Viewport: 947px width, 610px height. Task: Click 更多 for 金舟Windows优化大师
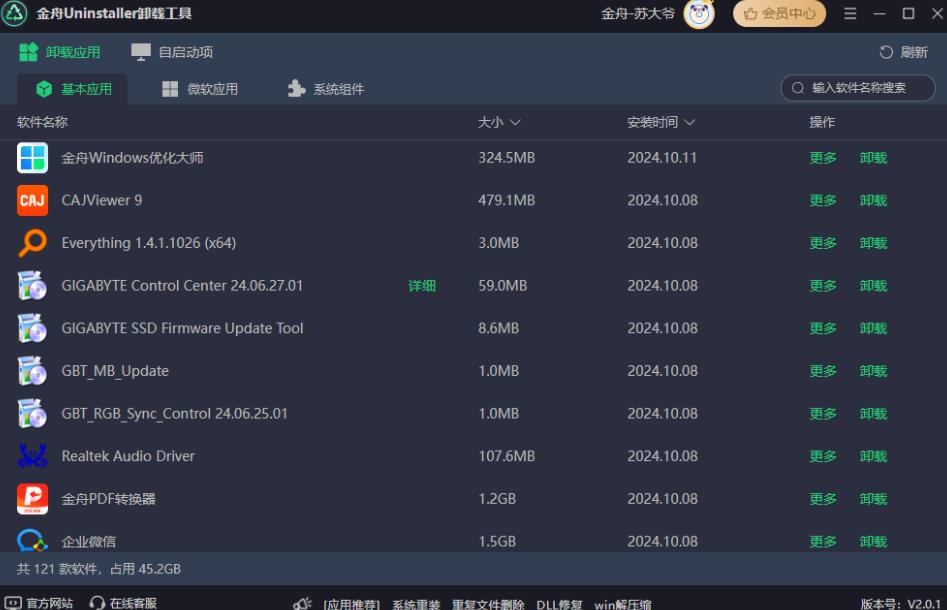[823, 158]
